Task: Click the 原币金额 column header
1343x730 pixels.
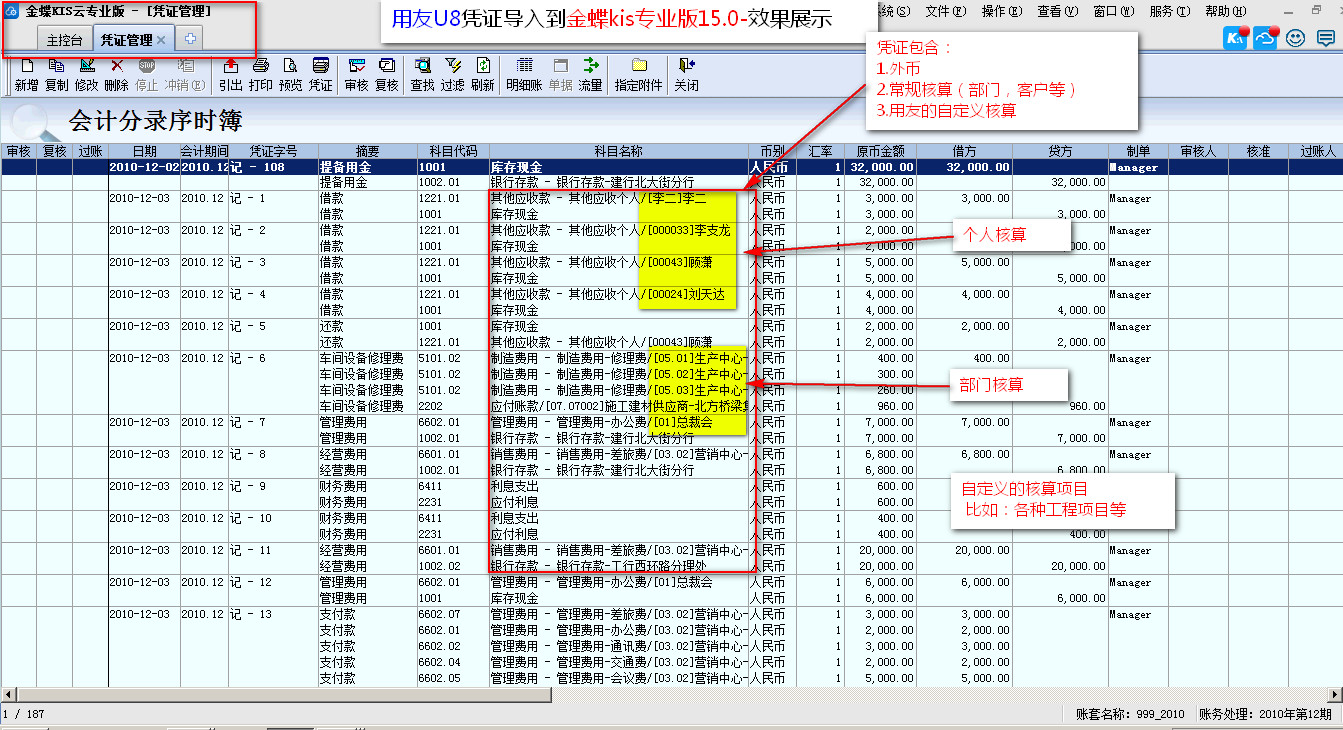Action: tap(880, 151)
